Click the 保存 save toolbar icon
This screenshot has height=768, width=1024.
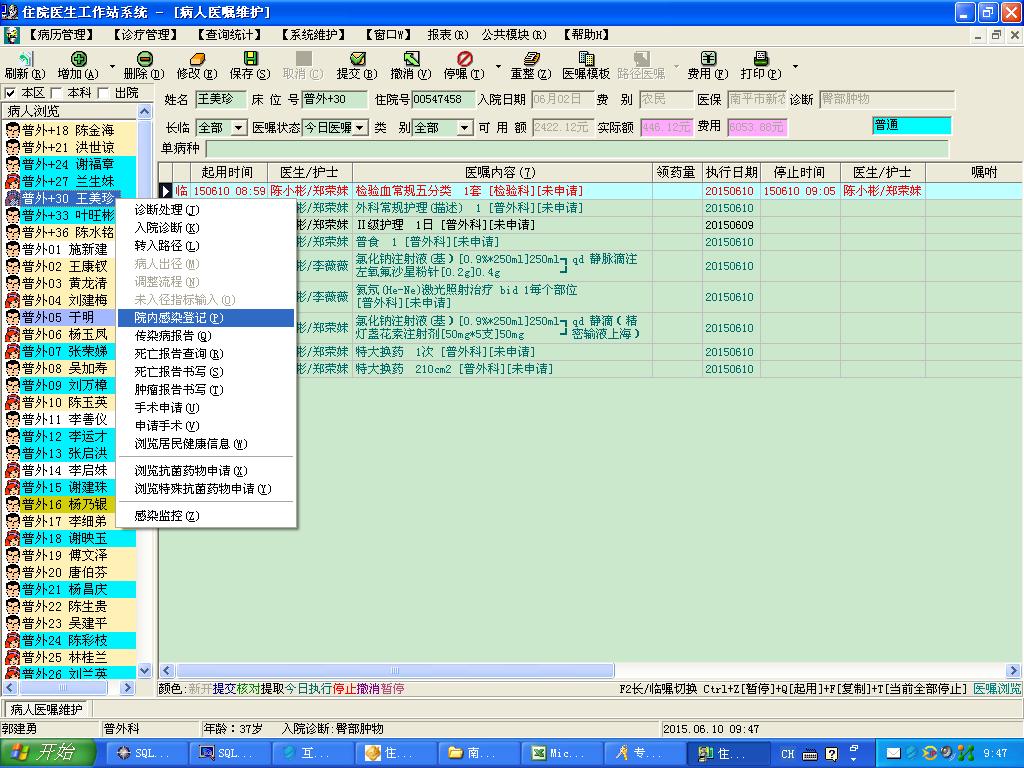coord(250,59)
